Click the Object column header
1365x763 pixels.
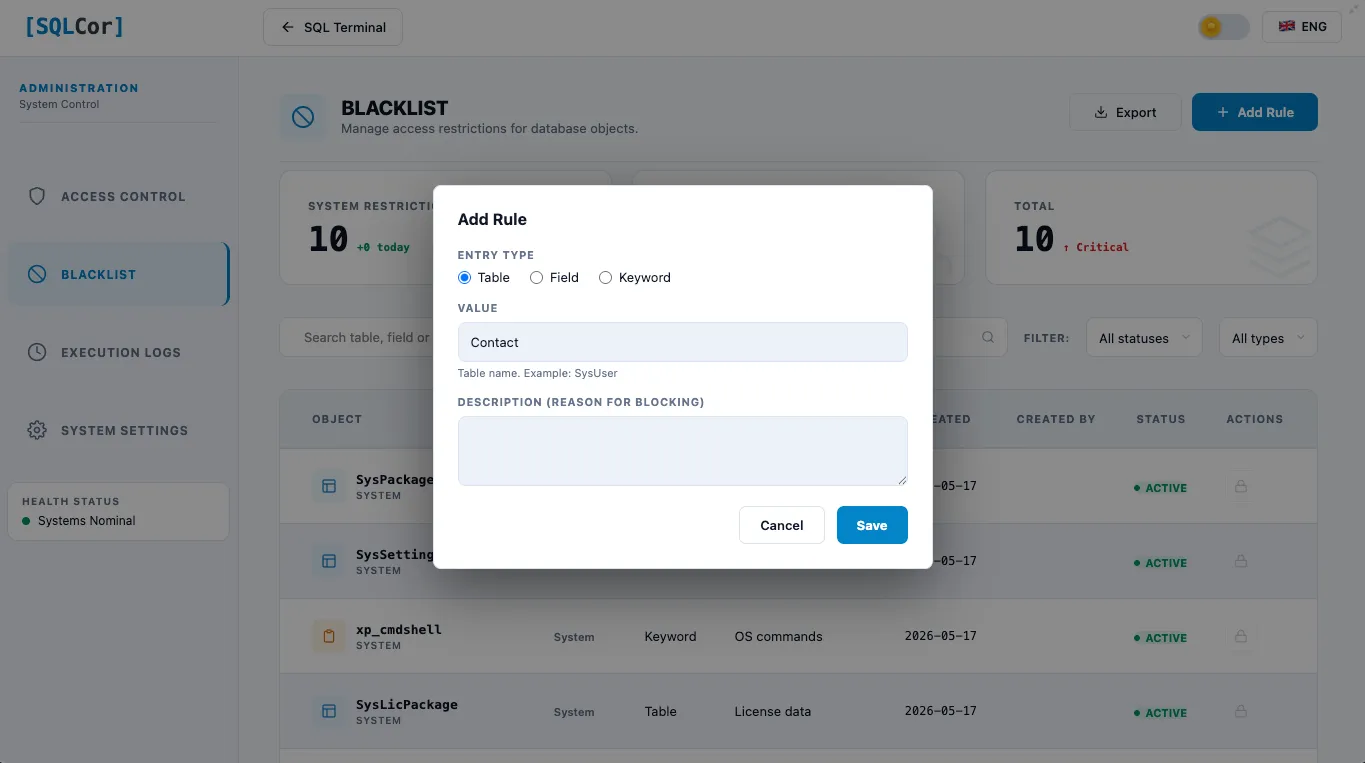tap(337, 419)
